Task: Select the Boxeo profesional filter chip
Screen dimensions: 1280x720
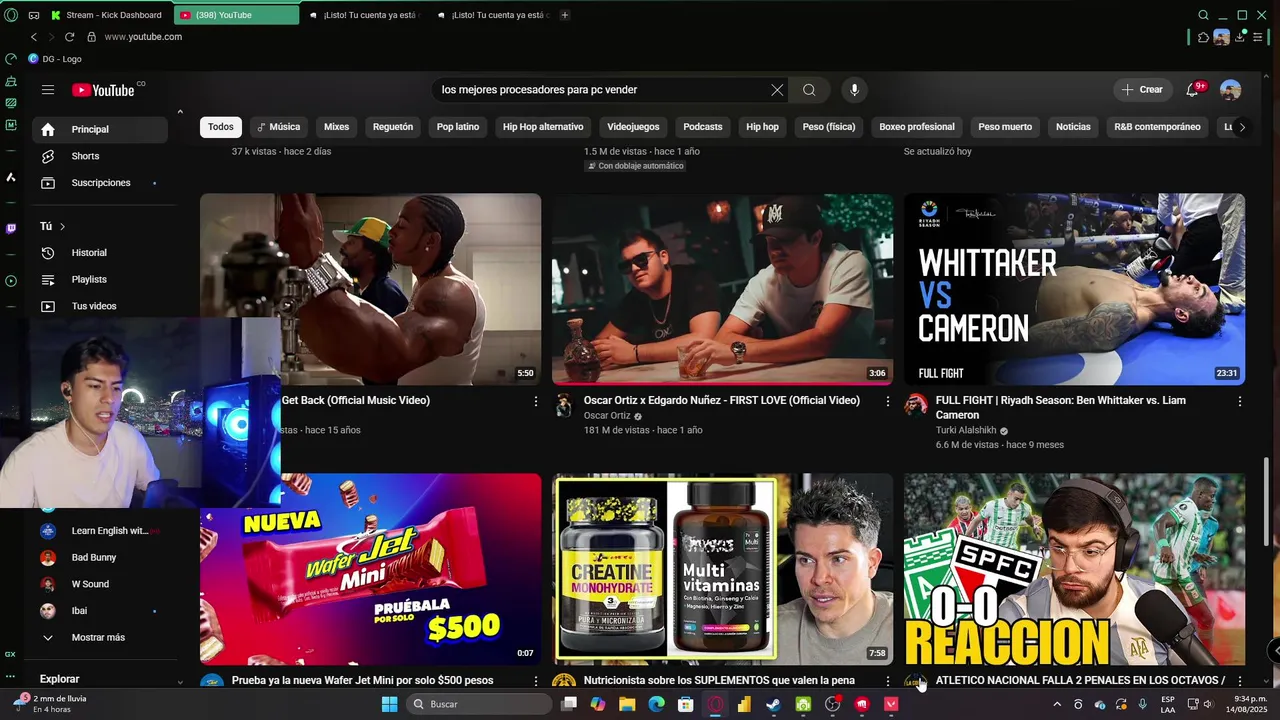Action: coord(917,127)
